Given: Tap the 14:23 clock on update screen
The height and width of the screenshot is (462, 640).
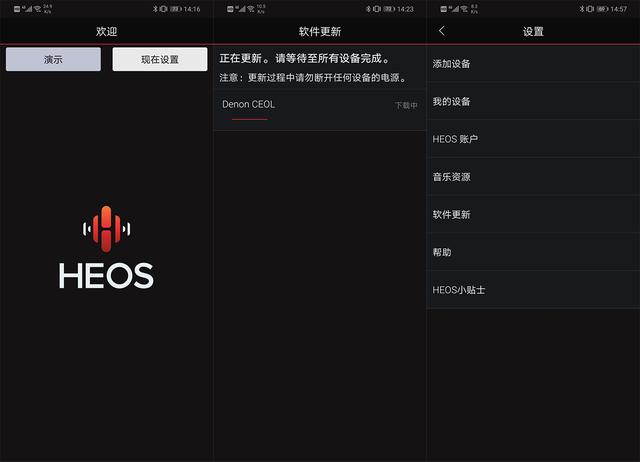Looking at the screenshot, I should pos(405,9).
